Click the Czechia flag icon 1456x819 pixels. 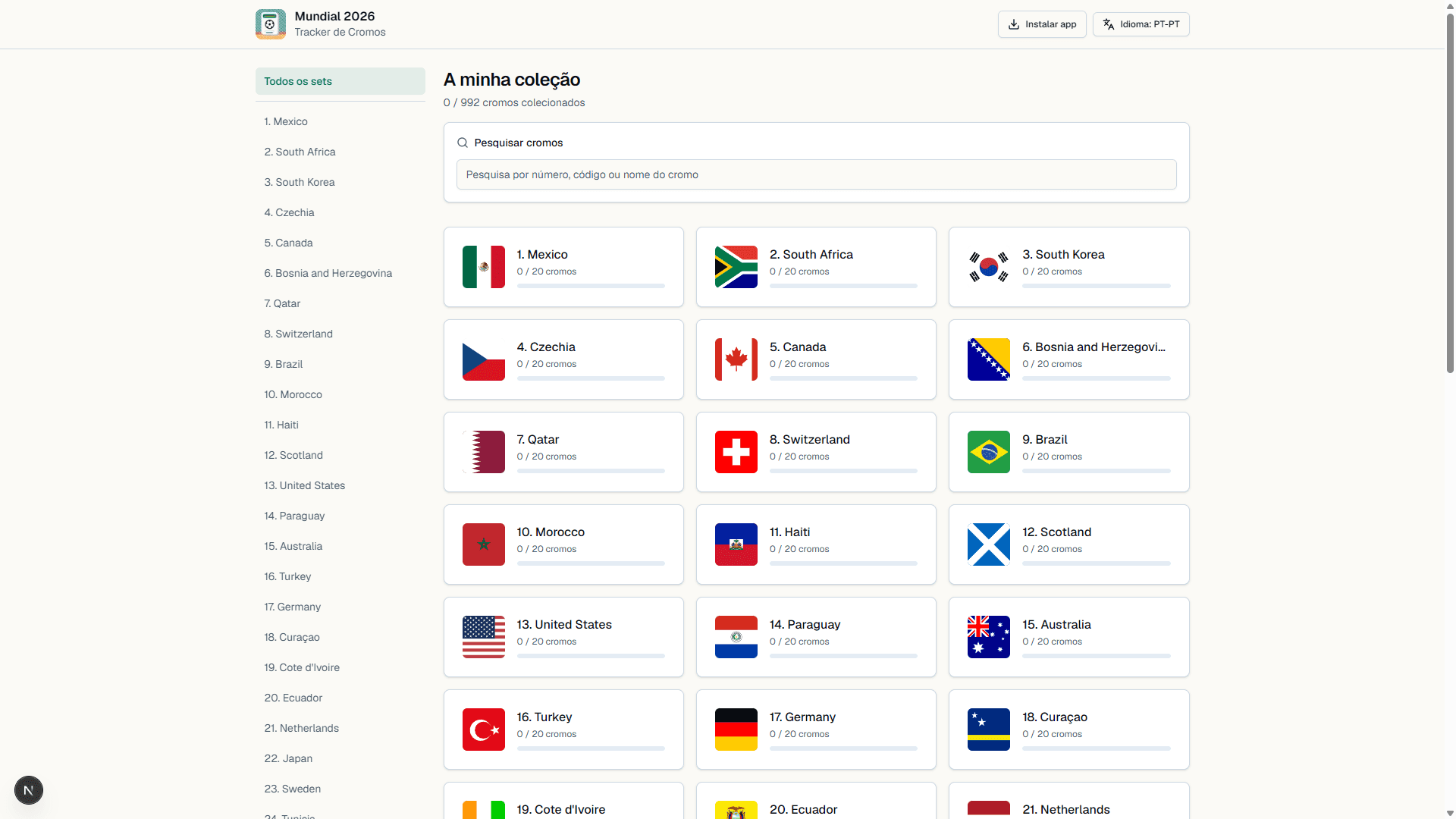click(x=484, y=359)
